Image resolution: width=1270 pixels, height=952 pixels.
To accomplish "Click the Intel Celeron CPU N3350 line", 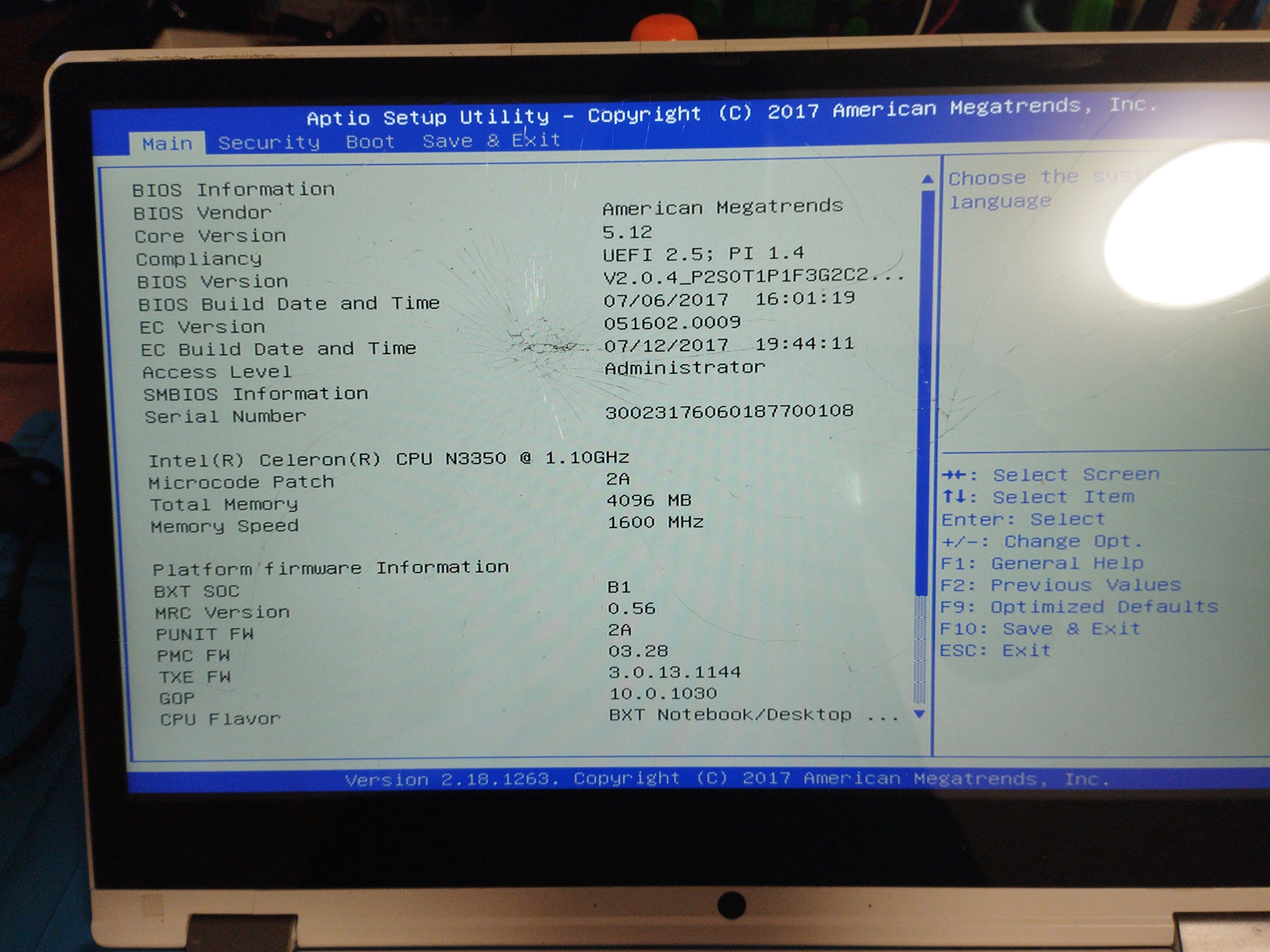I will (388, 459).
